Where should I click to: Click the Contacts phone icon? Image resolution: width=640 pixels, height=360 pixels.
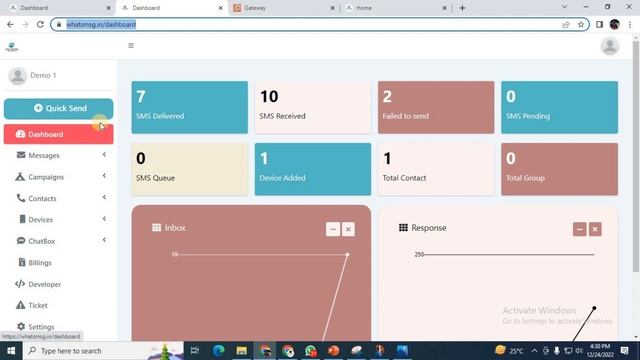(x=21, y=198)
